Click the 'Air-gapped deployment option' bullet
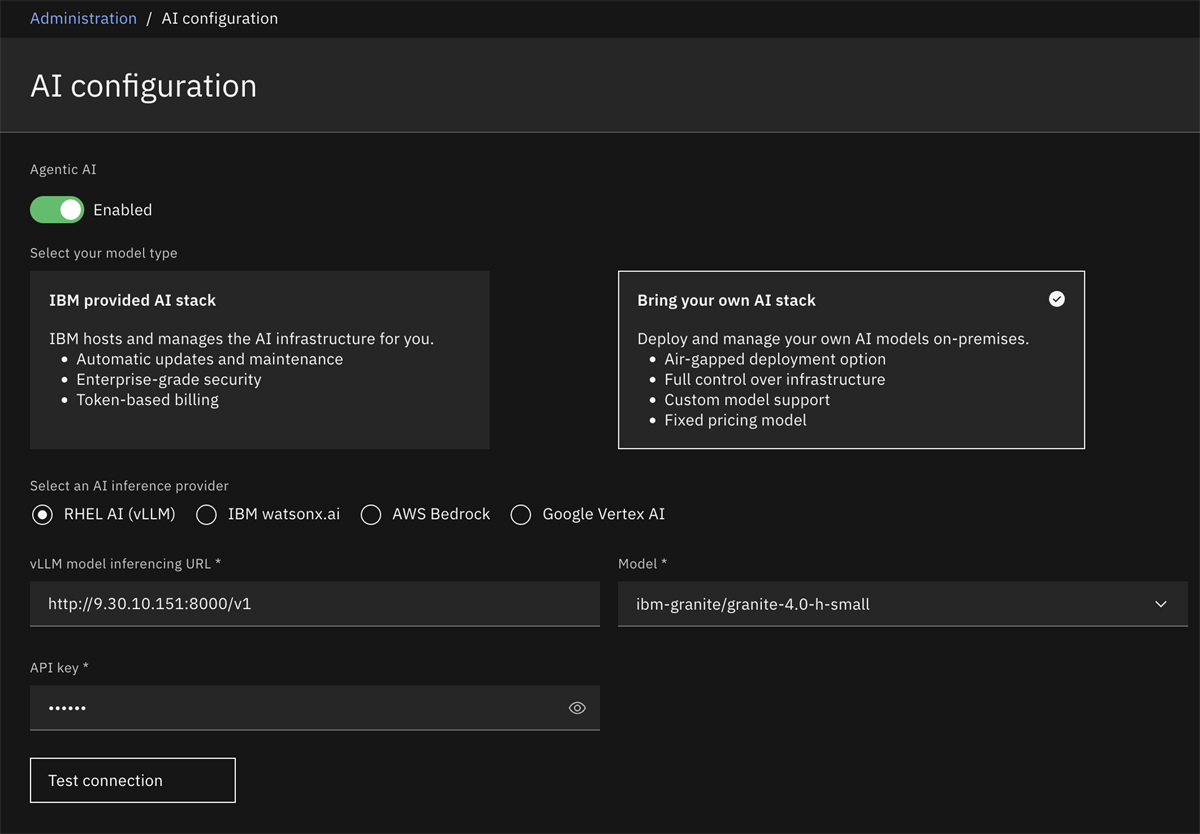Image resolution: width=1200 pixels, height=834 pixels. [x=775, y=359]
